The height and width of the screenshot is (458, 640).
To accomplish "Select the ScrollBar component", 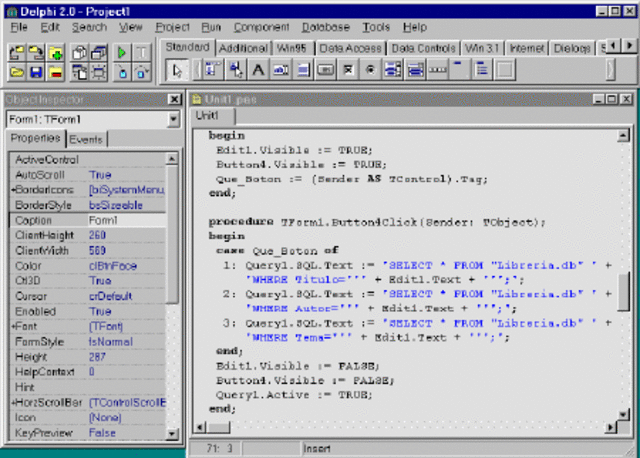I will (x=438, y=70).
